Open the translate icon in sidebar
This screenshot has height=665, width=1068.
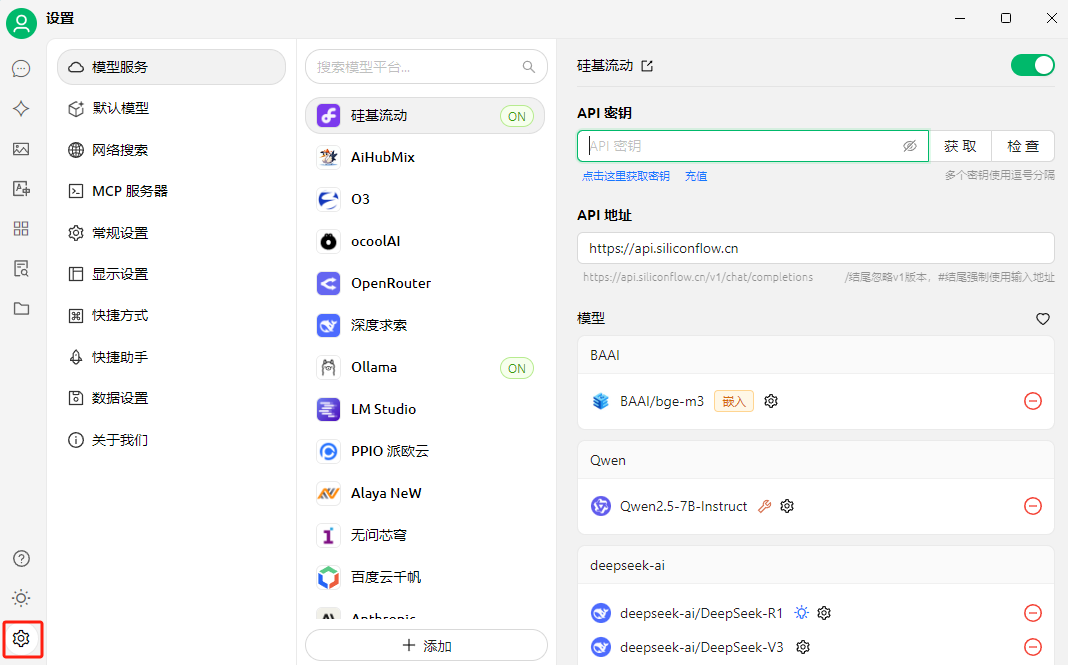click(x=21, y=188)
